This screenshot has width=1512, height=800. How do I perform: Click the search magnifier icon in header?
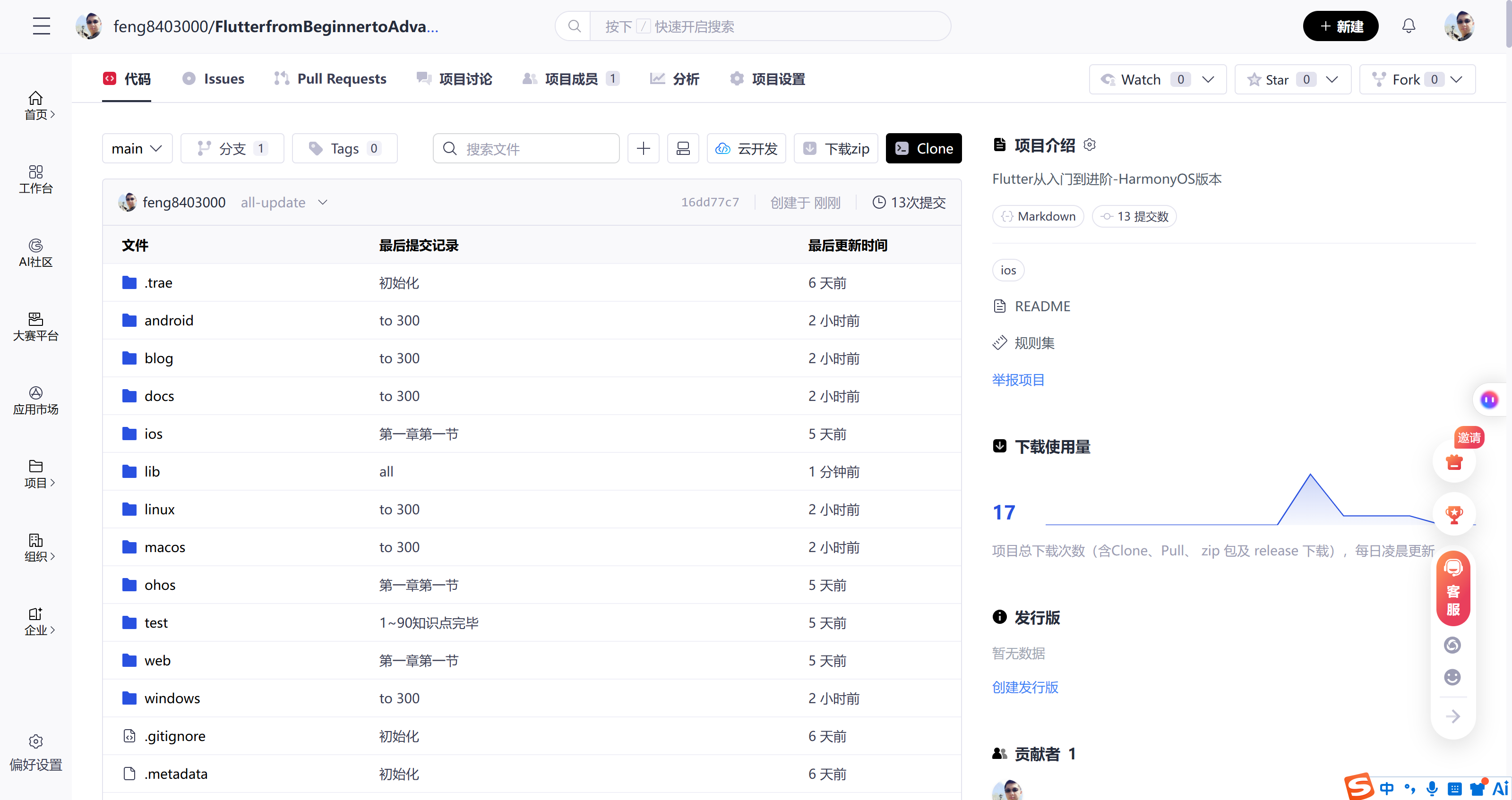(x=574, y=26)
